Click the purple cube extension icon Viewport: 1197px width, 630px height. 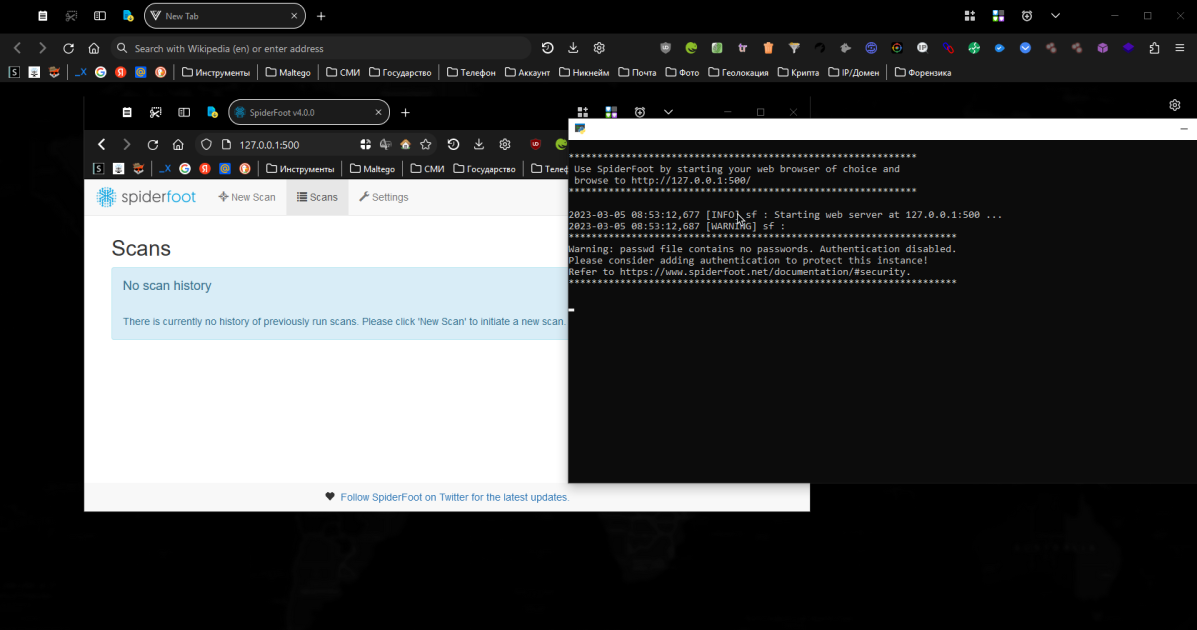click(1102, 48)
